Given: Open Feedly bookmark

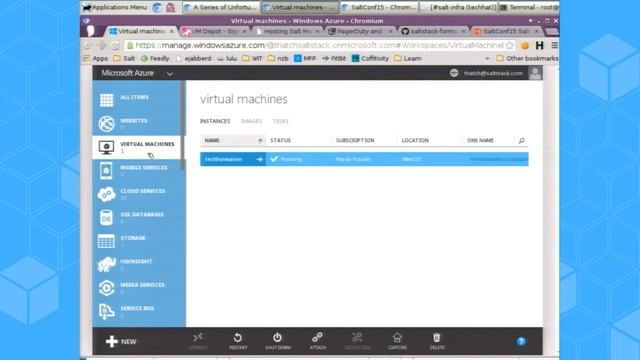Looking at the screenshot, I should (x=155, y=58).
